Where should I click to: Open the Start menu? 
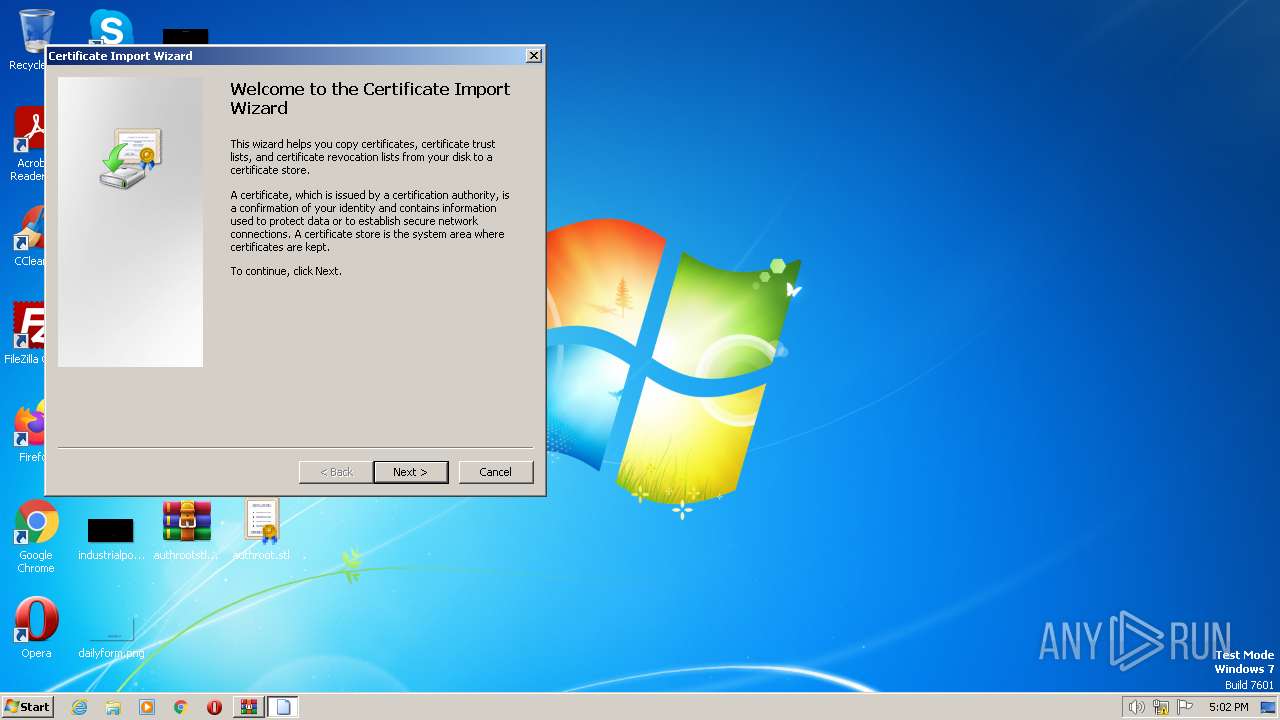click(x=28, y=706)
